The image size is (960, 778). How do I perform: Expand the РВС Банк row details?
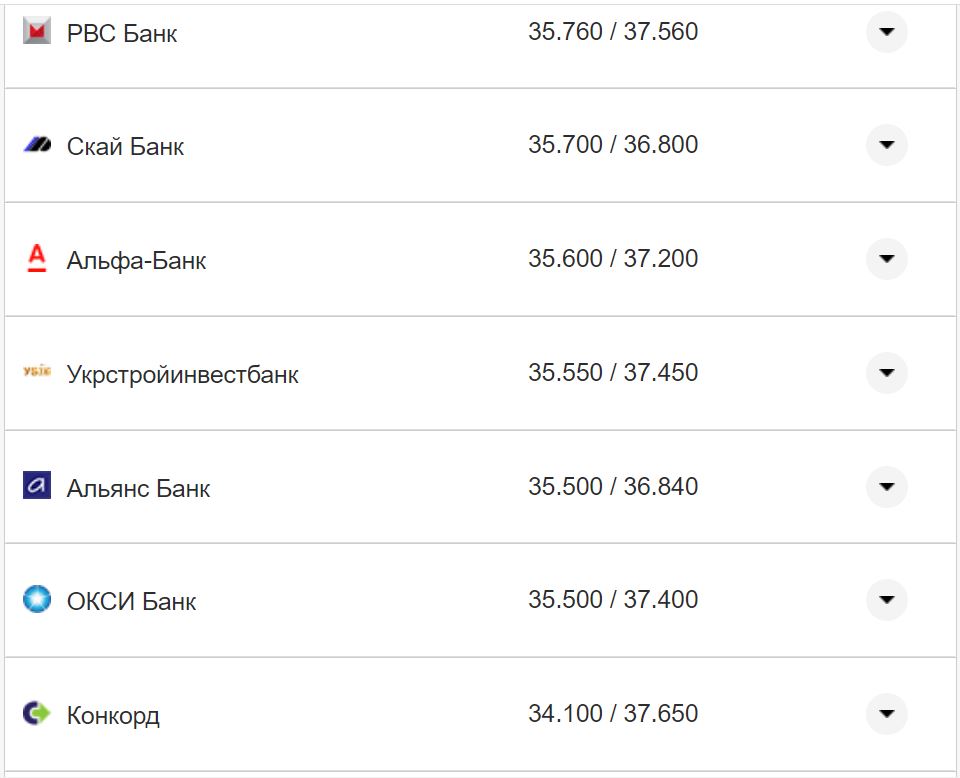click(x=886, y=32)
